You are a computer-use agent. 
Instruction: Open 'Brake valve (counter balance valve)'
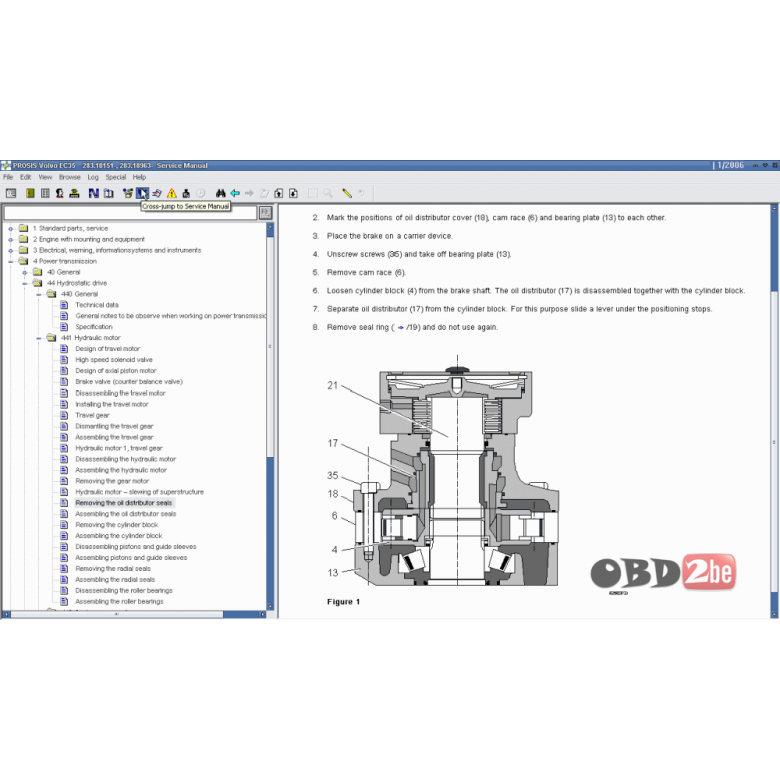[129, 382]
